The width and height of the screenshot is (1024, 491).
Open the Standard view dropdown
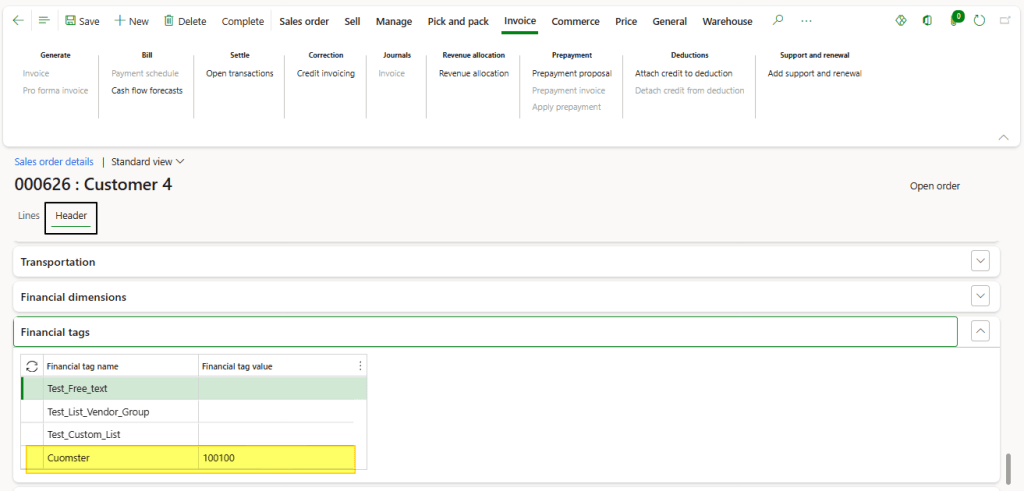148,161
